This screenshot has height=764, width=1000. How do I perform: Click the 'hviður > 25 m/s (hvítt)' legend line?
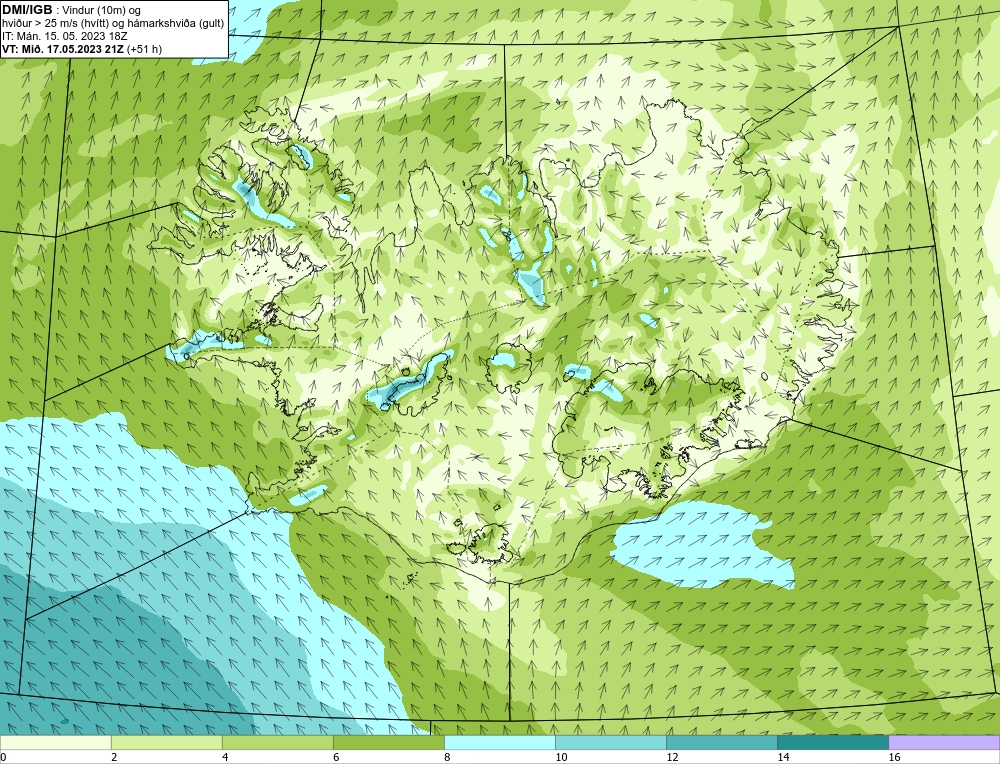[x=113, y=24]
